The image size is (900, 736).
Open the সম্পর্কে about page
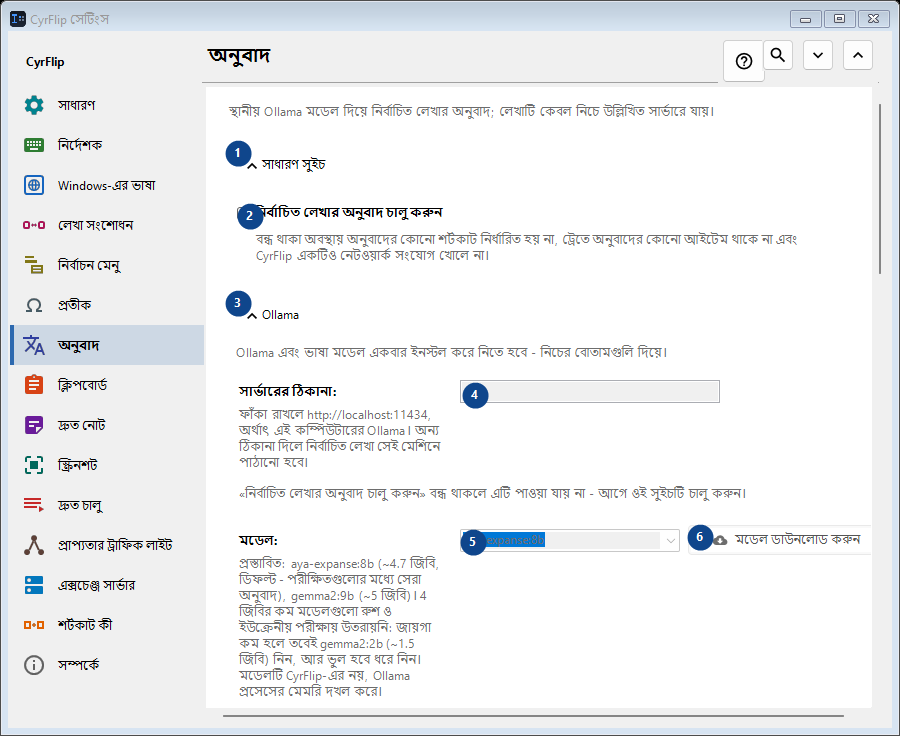tap(107, 665)
